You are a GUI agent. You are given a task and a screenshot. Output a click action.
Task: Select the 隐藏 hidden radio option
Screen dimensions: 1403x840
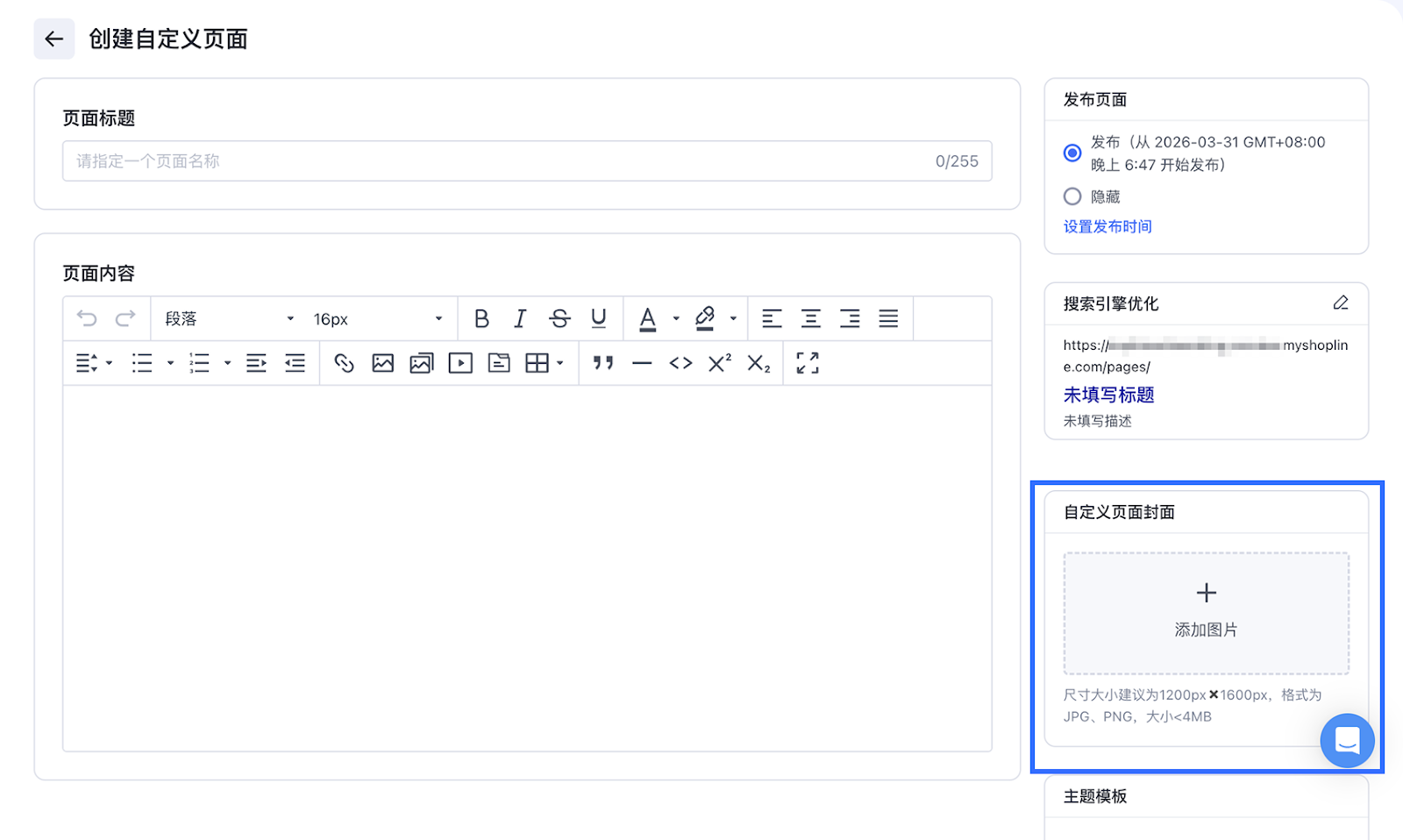(x=1072, y=196)
